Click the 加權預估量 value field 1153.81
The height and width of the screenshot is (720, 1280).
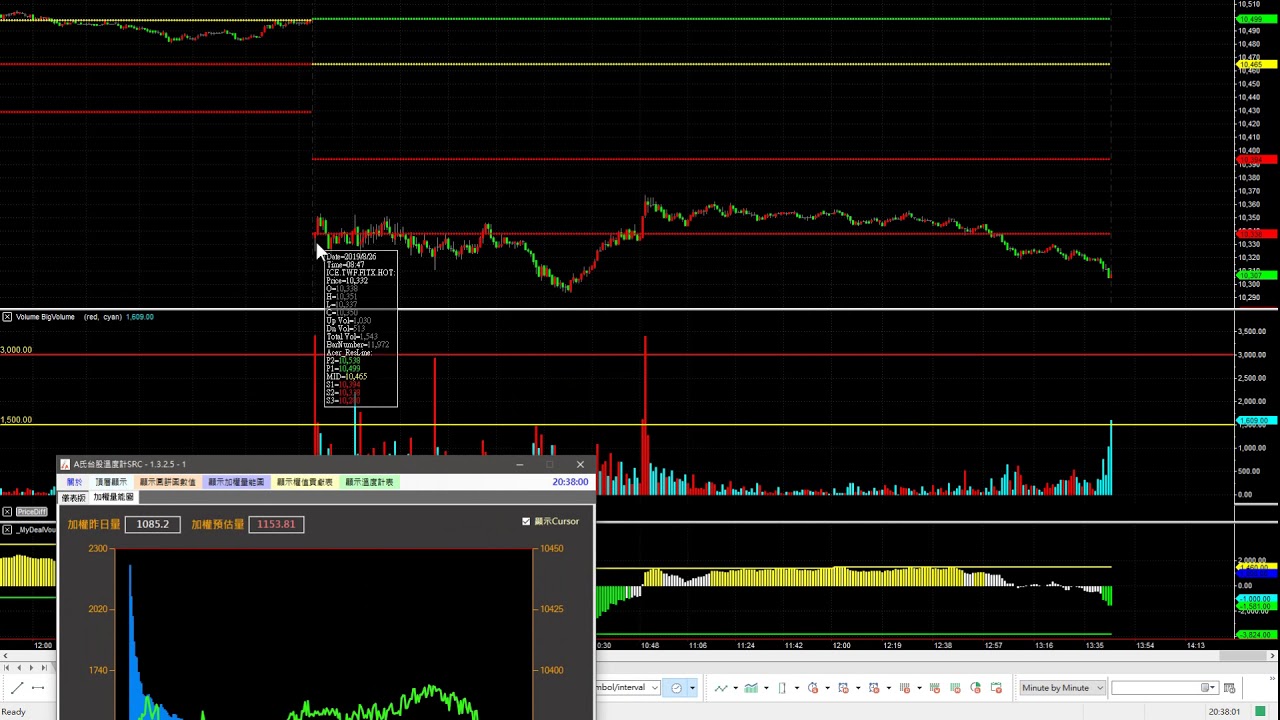276,524
